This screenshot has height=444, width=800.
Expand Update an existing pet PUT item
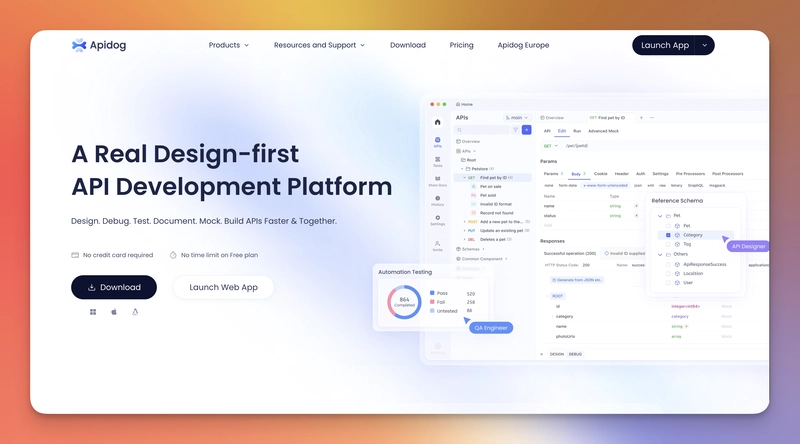[464, 231]
